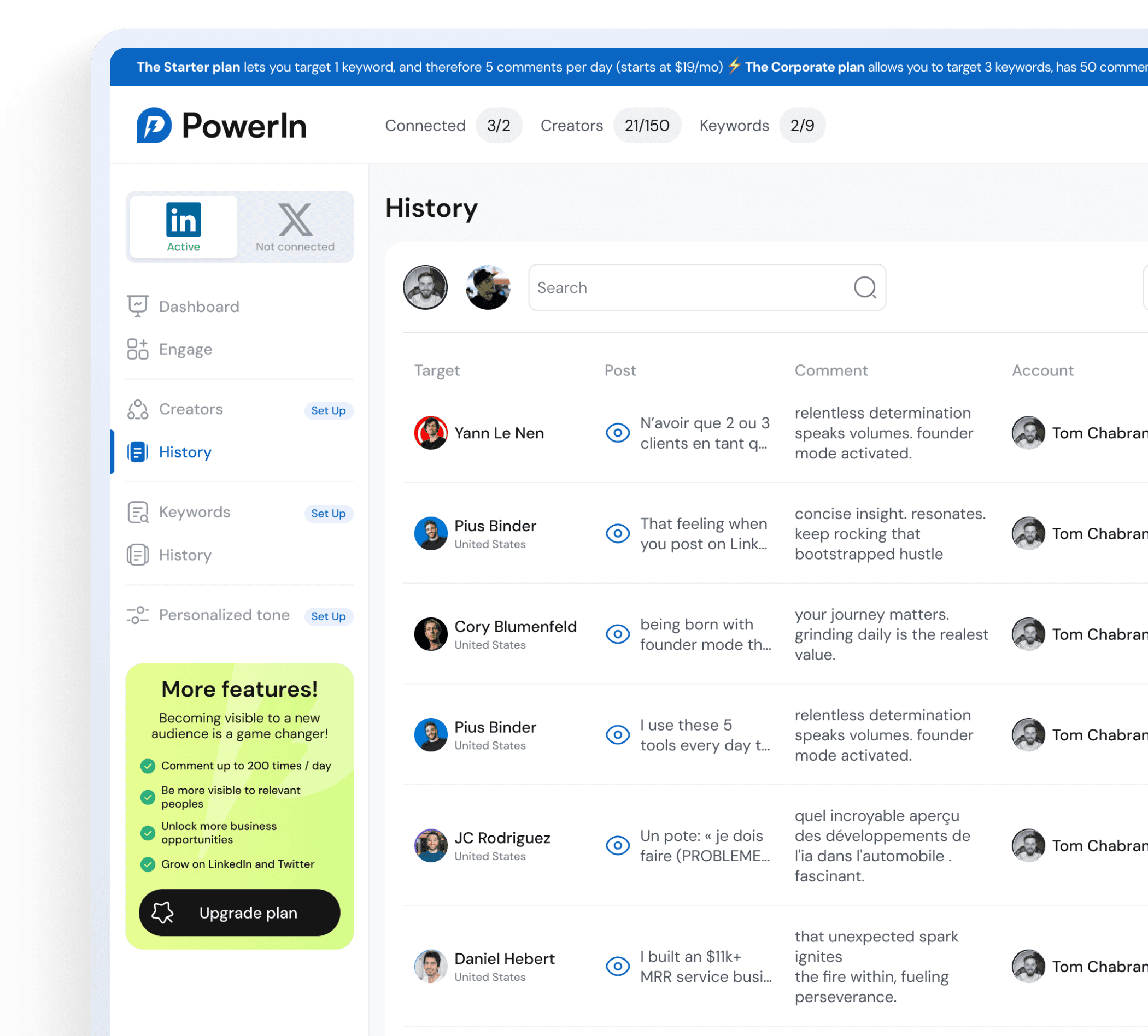Click the Post column header
This screenshot has width=1148, height=1036.
(x=620, y=370)
